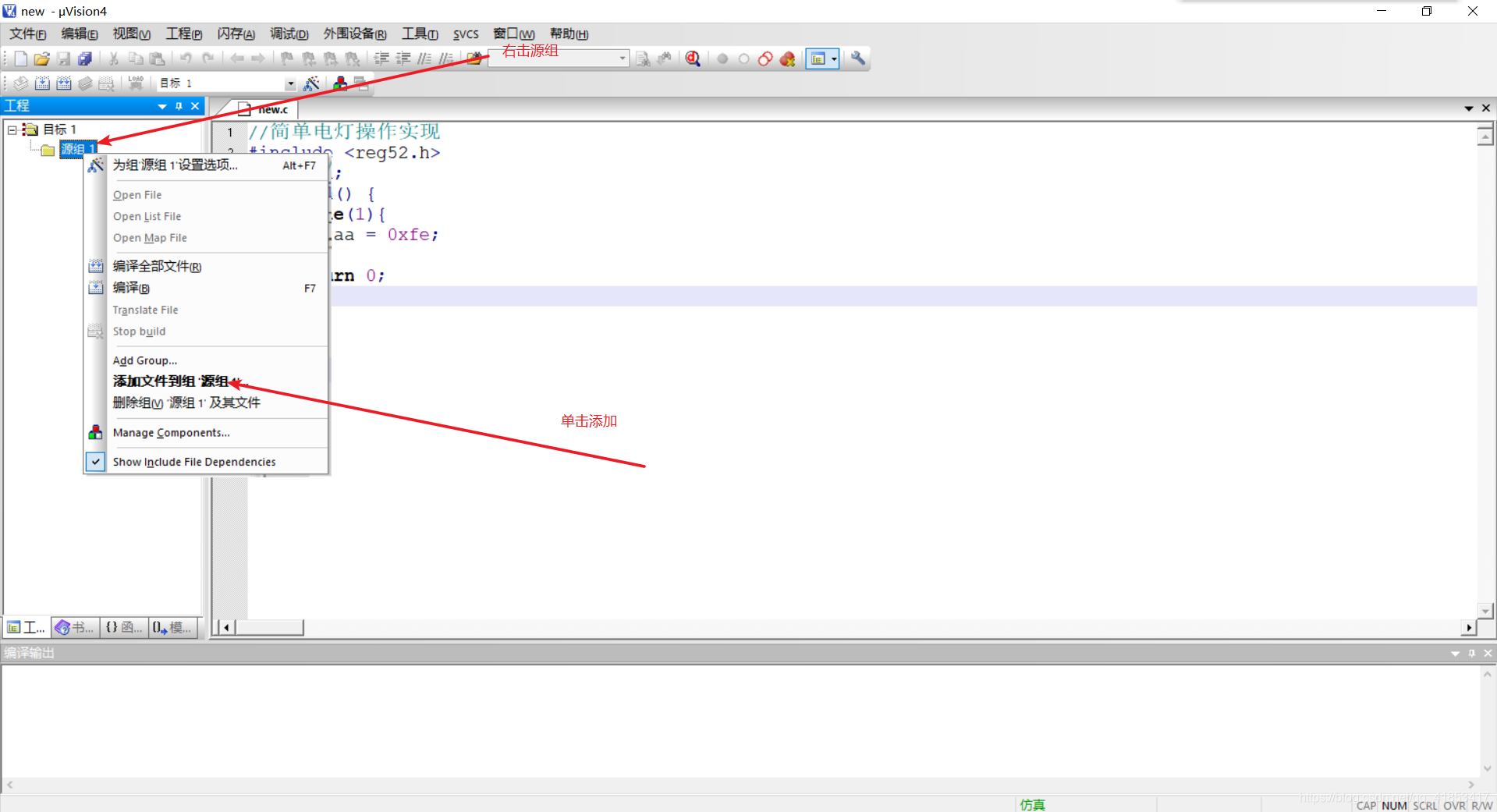Open the 文件 menu
This screenshot has height=812, width=1497.
pyautogui.click(x=28, y=34)
